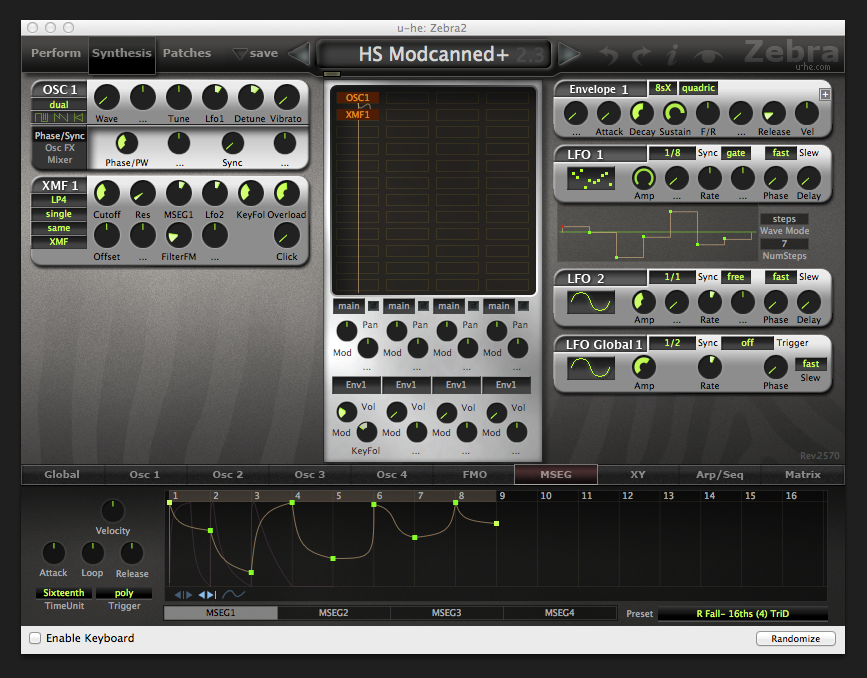Click the redo arrow icon
Image resolution: width=867 pixels, height=678 pixels.
[x=641, y=54]
